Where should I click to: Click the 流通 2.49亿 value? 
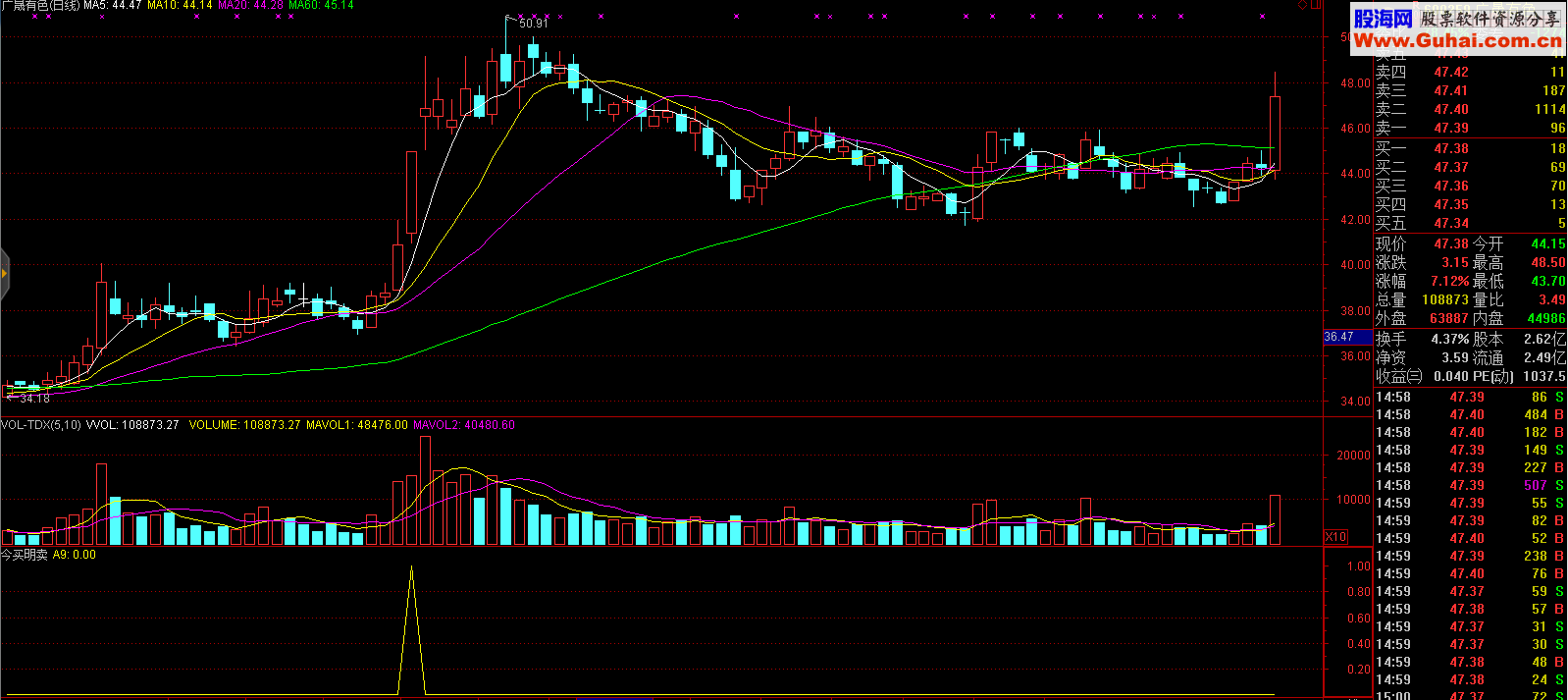coord(1545,357)
